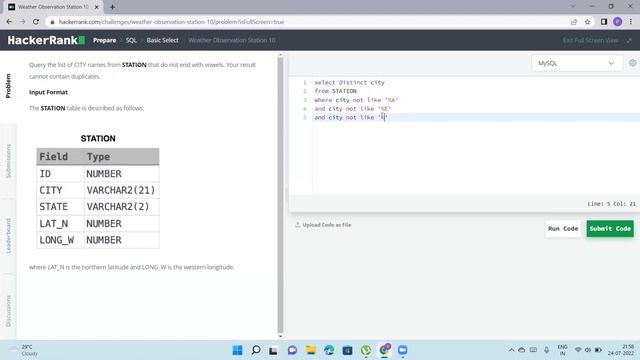Close the Weather Observation Station tab

click(x=96, y=7)
